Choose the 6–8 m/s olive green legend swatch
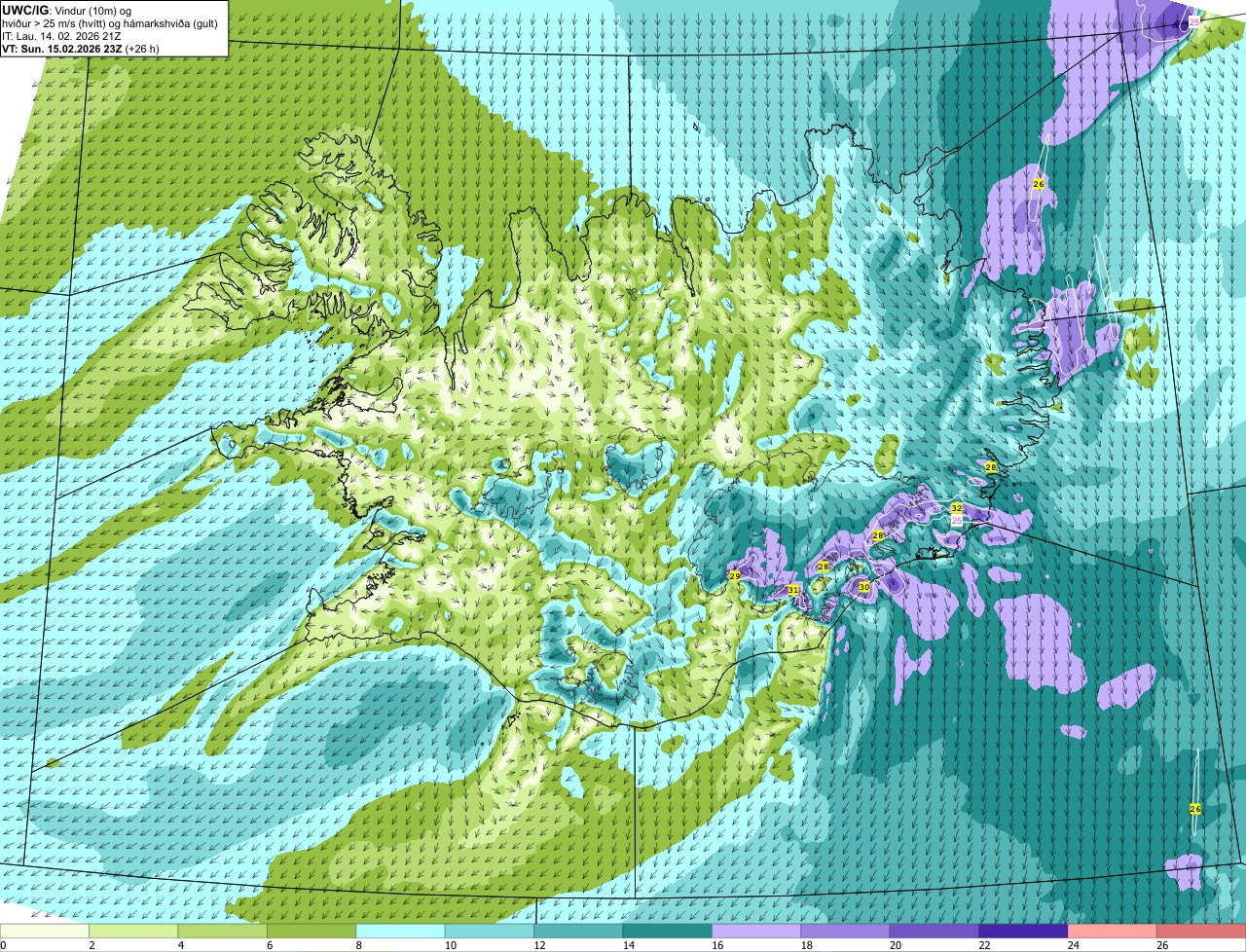 (x=312, y=932)
